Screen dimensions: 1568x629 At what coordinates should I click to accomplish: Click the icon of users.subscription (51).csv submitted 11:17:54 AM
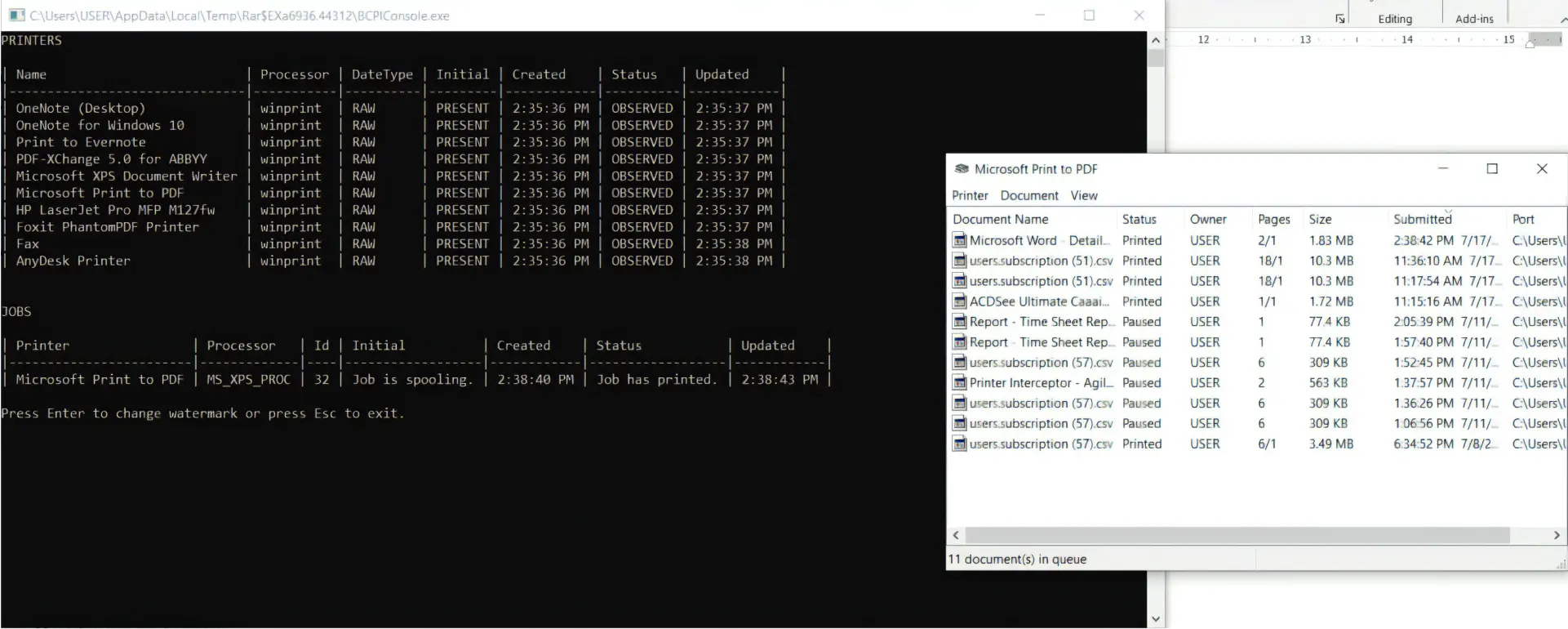pos(960,281)
